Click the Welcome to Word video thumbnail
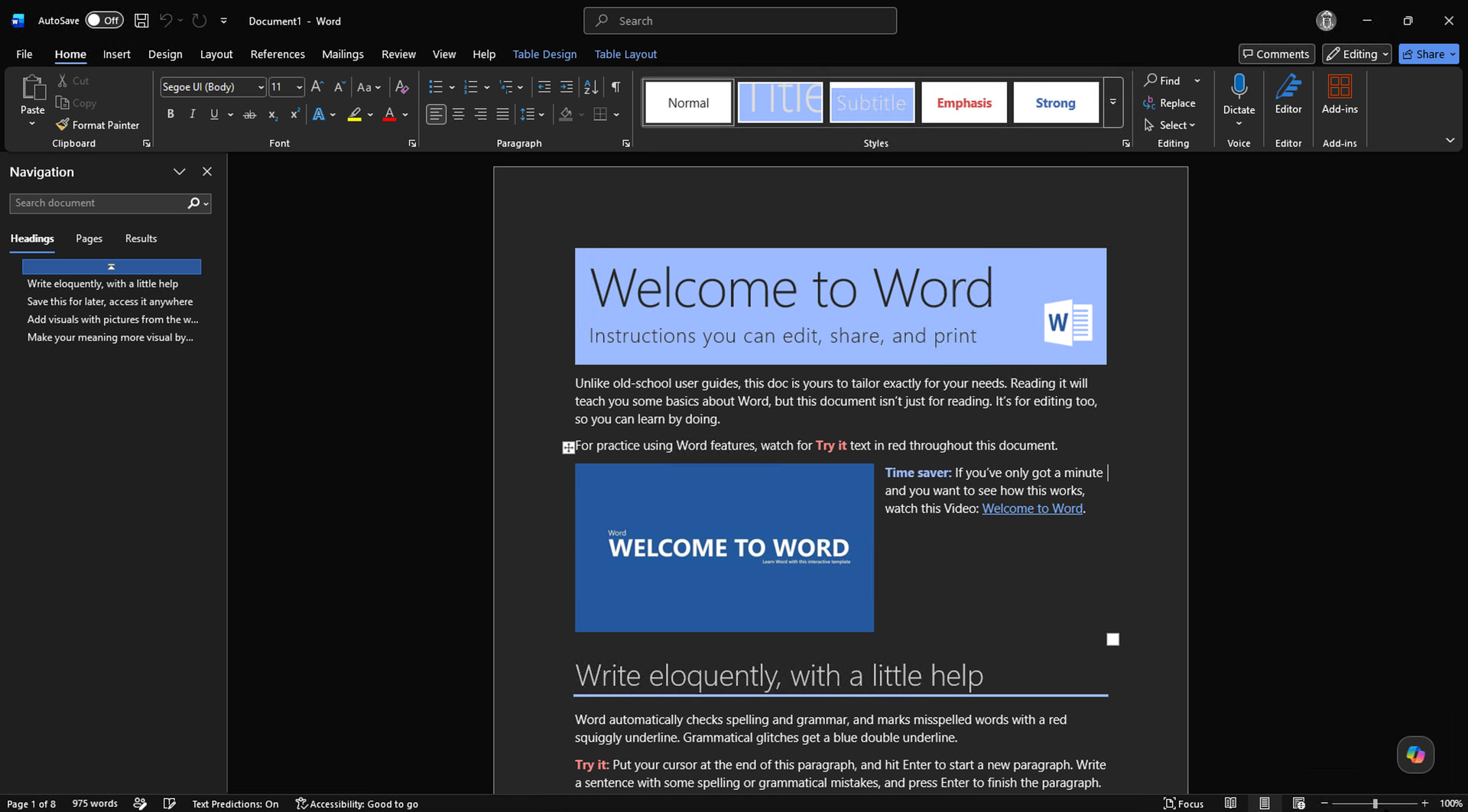The image size is (1468, 812). click(x=724, y=547)
